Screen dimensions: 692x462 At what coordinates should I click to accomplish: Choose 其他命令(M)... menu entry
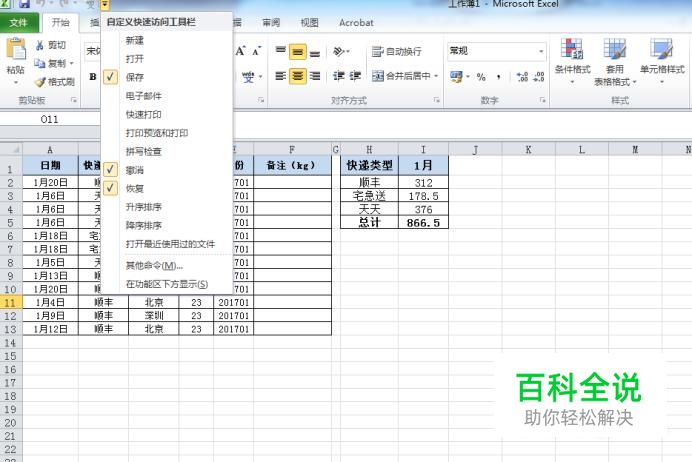[167, 266]
